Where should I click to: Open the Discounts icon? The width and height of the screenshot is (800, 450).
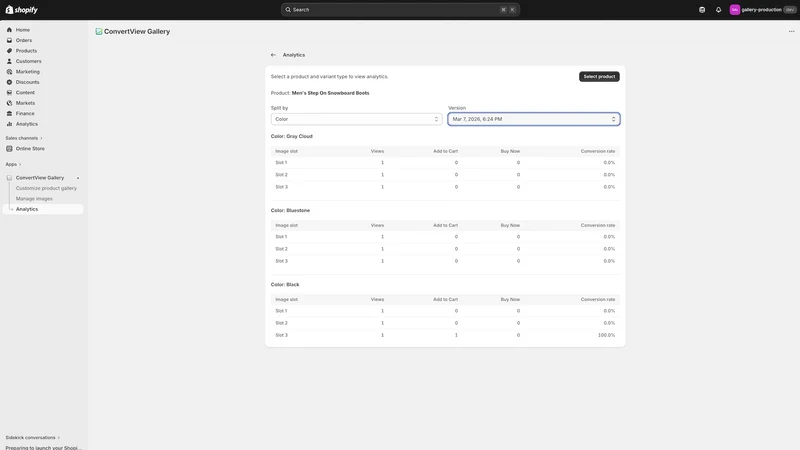9,82
